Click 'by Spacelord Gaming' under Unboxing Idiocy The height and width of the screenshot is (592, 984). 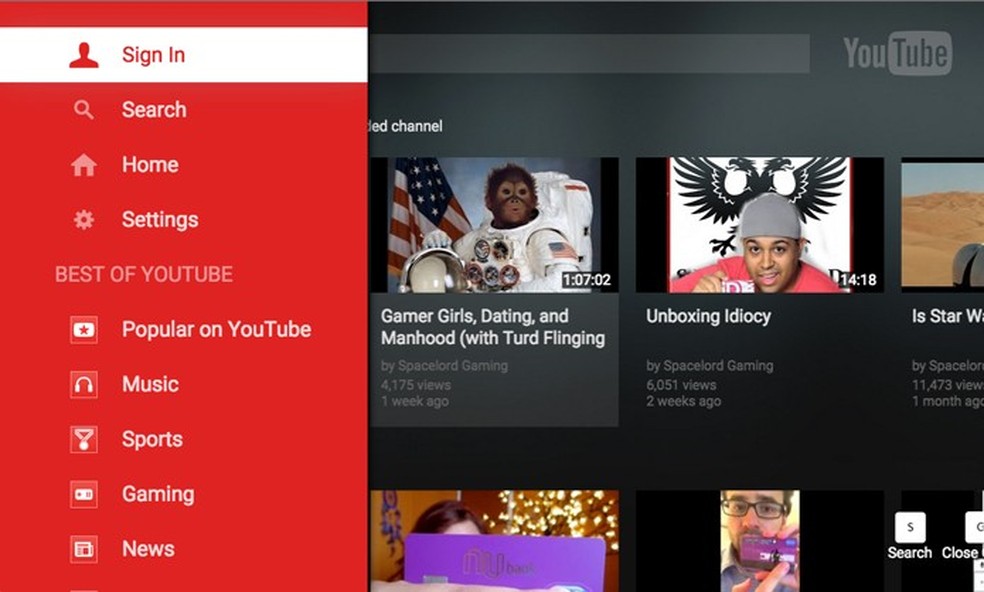click(x=710, y=365)
